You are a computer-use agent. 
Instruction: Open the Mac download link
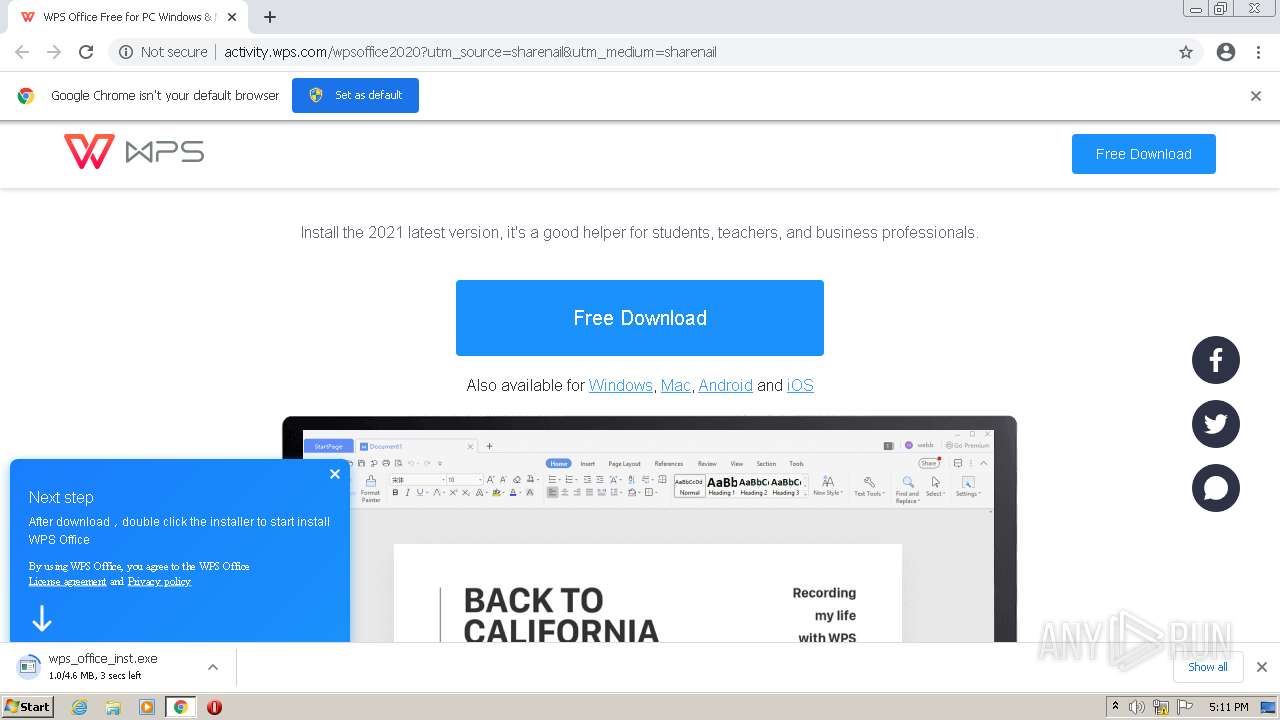click(x=675, y=385)
